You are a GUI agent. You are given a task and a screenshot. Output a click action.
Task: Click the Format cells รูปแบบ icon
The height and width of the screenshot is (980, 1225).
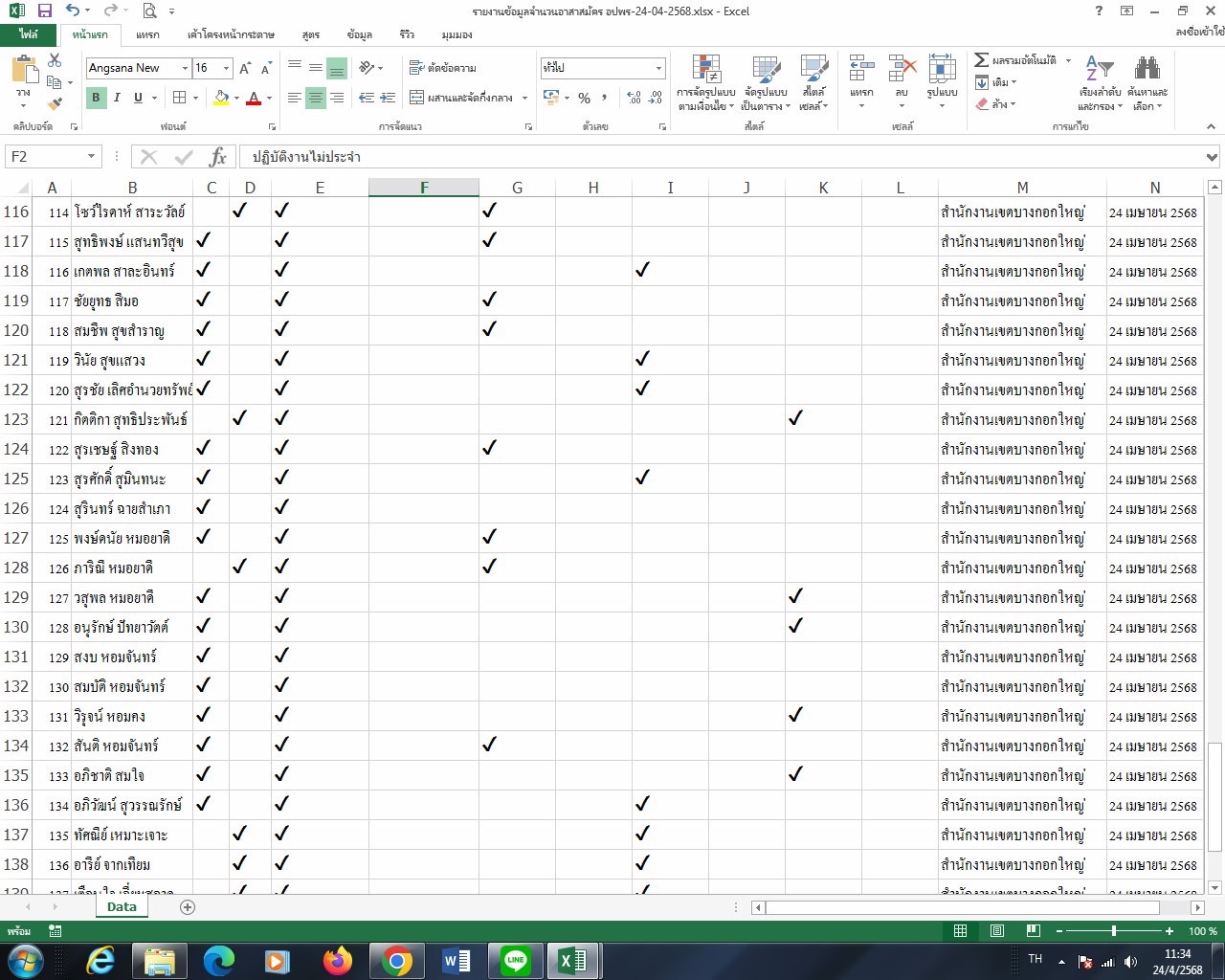[942, 70]
